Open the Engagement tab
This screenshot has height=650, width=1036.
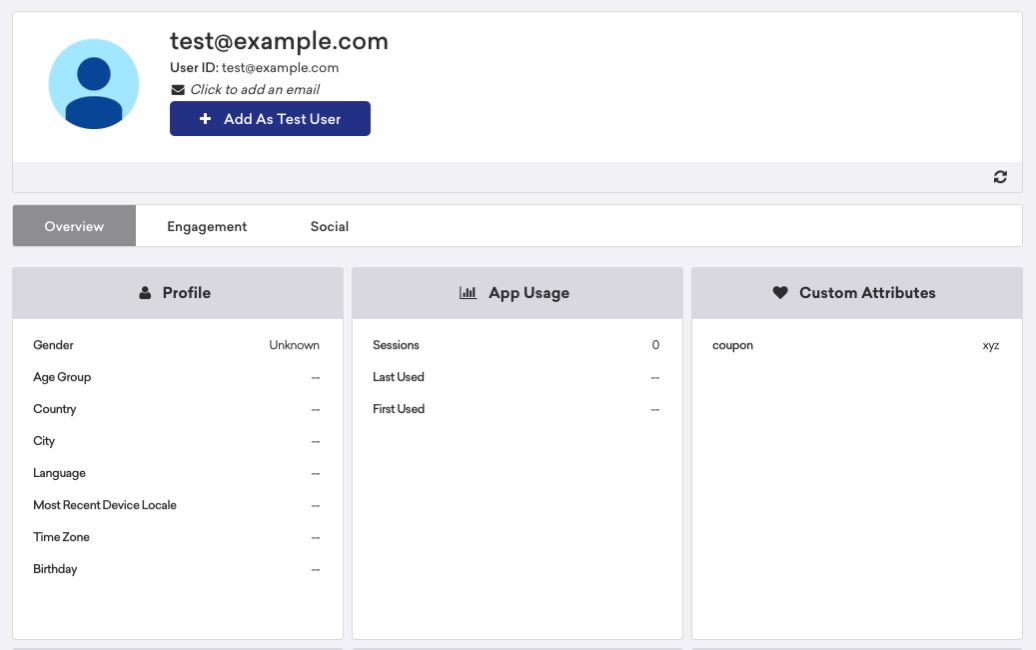pos(207,226)
